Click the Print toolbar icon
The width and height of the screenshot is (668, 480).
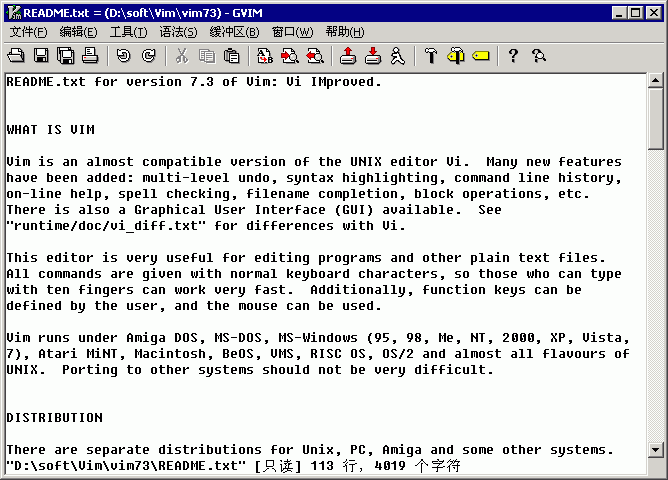click(x=90, y=56)
